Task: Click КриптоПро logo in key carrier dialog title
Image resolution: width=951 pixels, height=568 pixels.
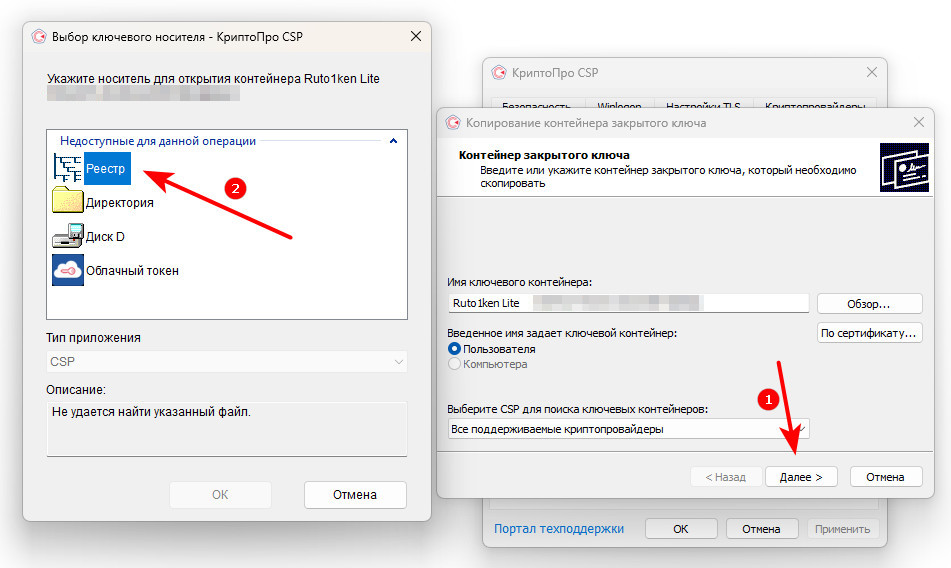Action: (39, 37)
